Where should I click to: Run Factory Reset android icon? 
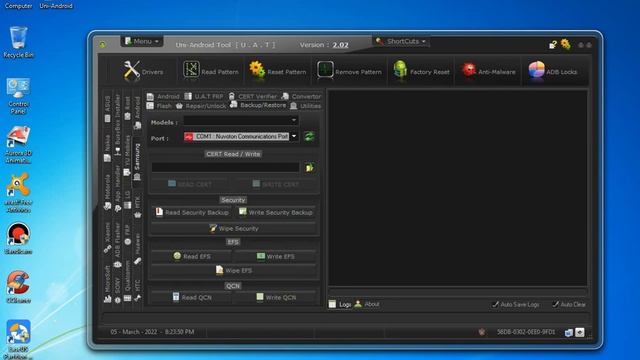pos(400,69)
